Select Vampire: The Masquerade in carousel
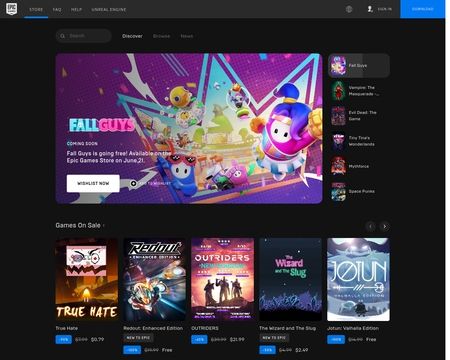Screen dimensions: 450x360 (359, 91)
